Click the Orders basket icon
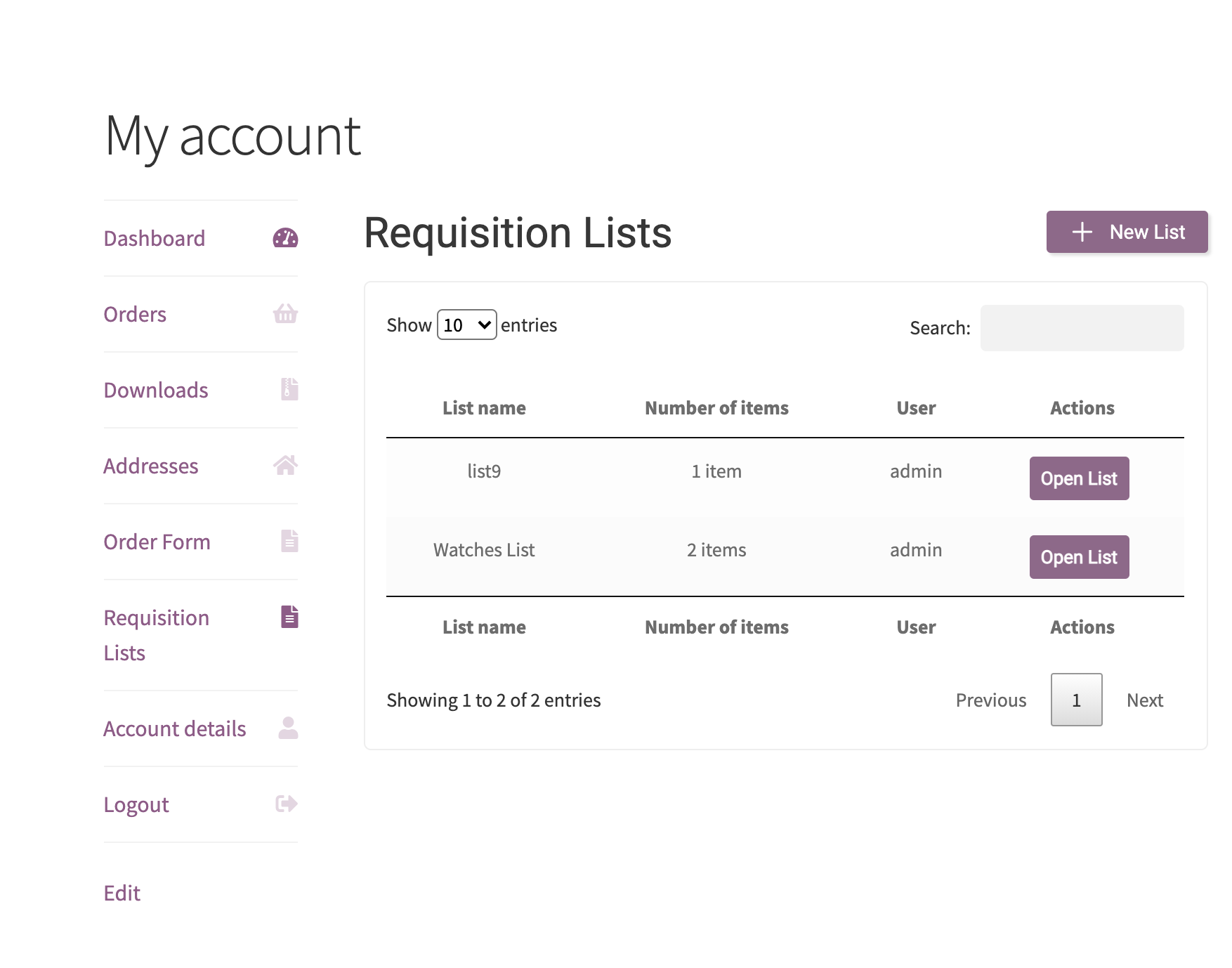 click(x=285, y=315)
